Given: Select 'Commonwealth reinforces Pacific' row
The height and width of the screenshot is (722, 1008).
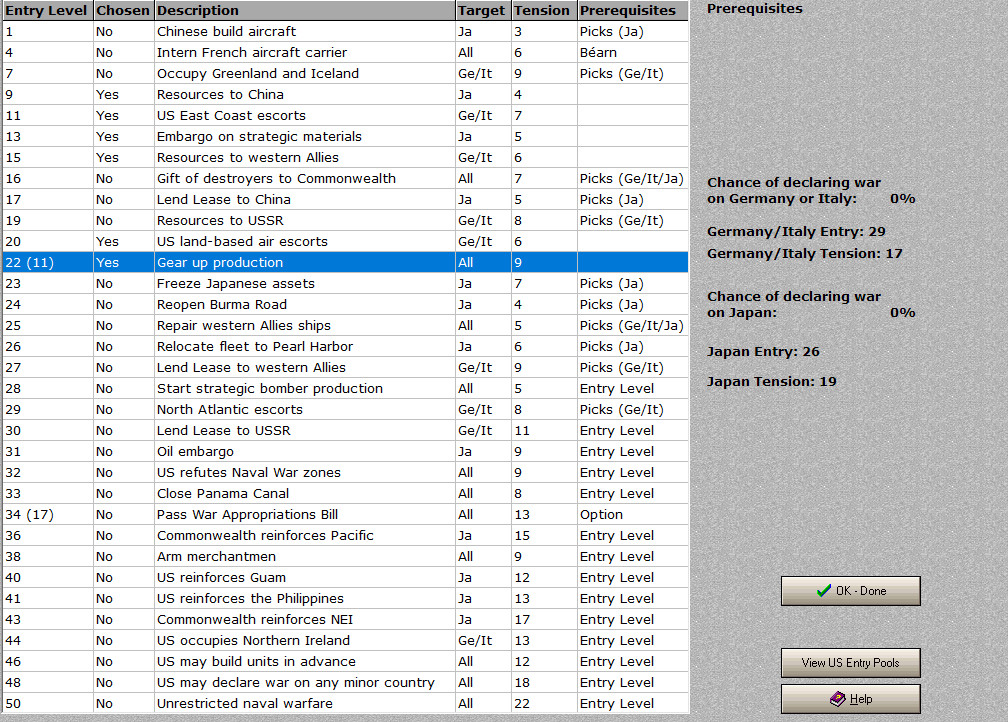Looking at the screenshot, I should click(x=345, y=536).
